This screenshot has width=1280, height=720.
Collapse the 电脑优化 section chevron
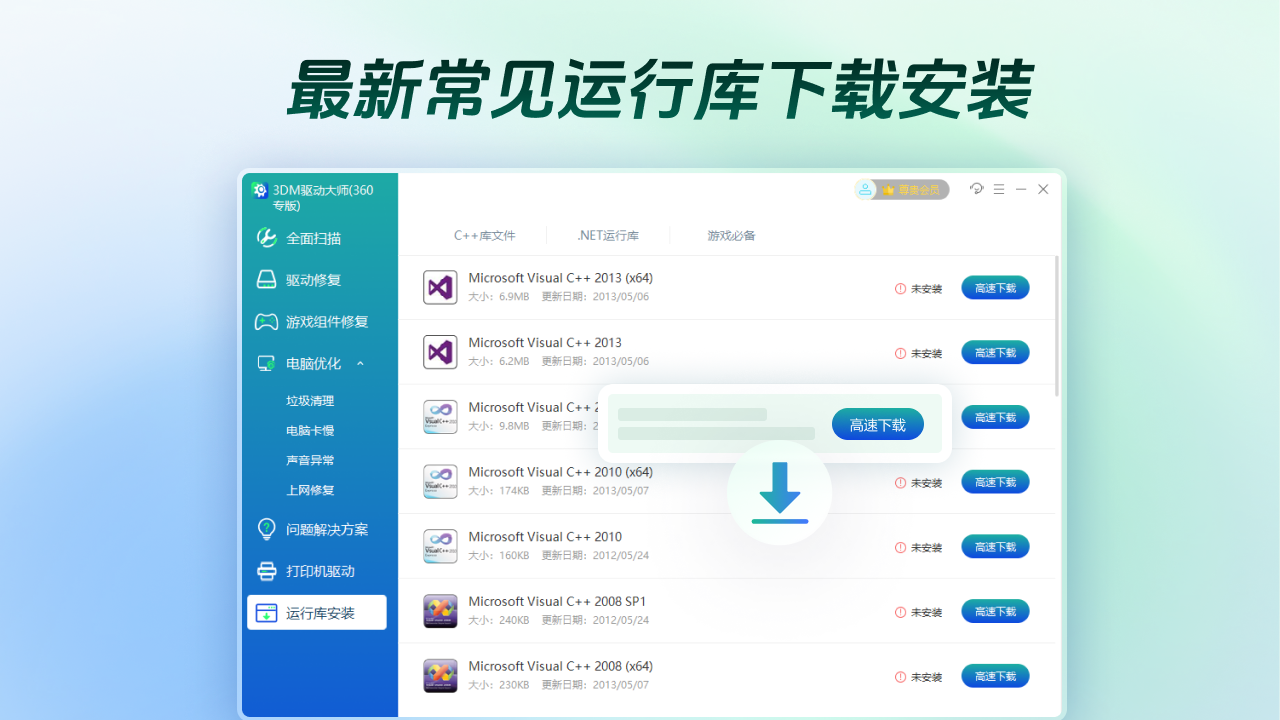360,364
